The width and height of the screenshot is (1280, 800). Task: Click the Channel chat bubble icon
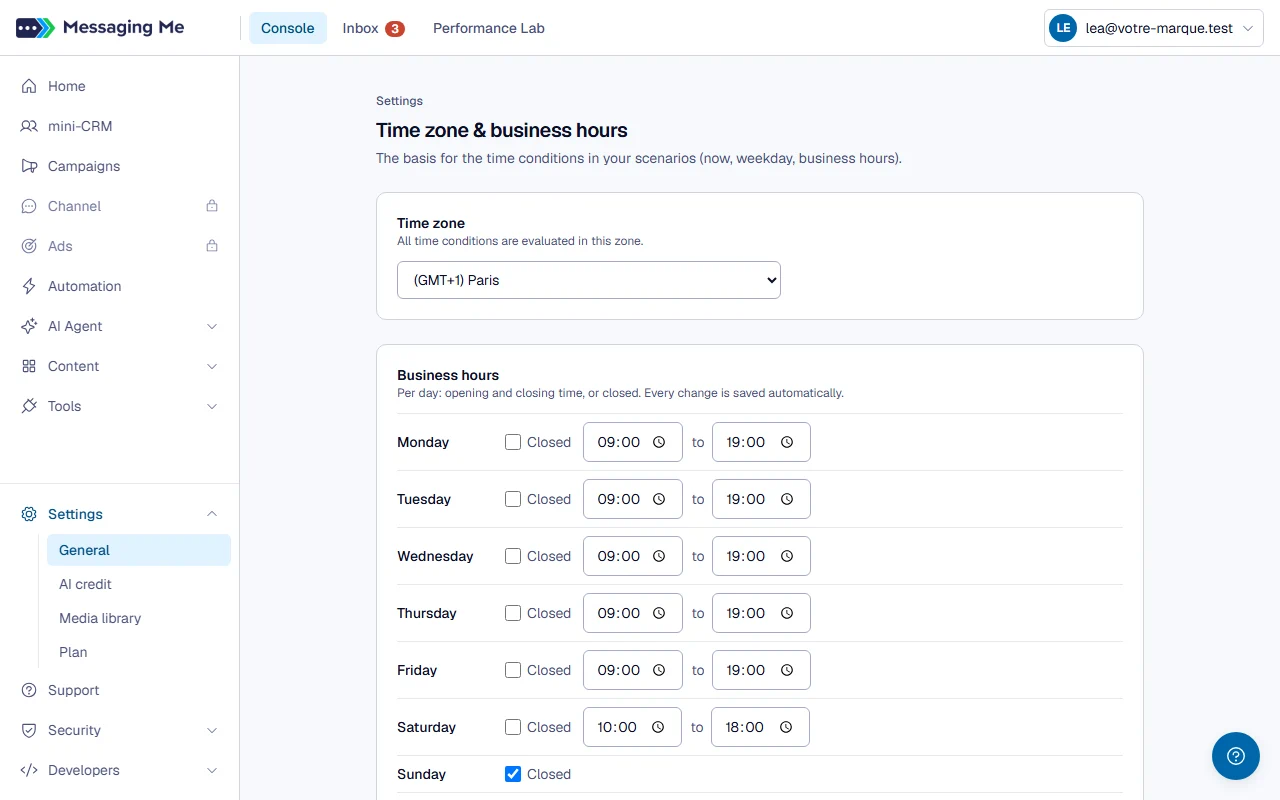pos(29,206)
